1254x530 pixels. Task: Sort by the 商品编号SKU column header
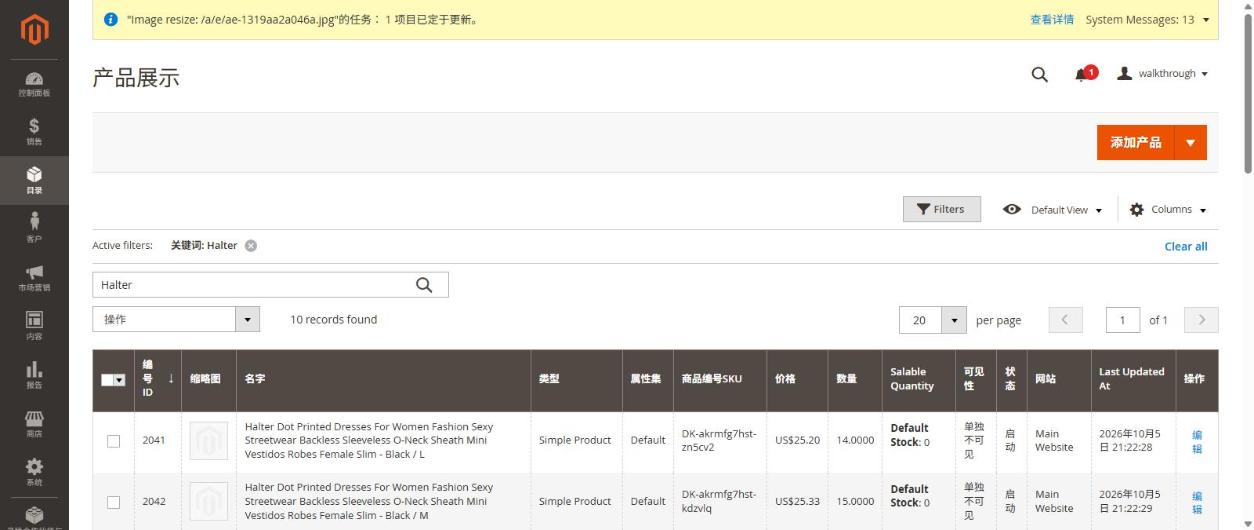(720, 380)
